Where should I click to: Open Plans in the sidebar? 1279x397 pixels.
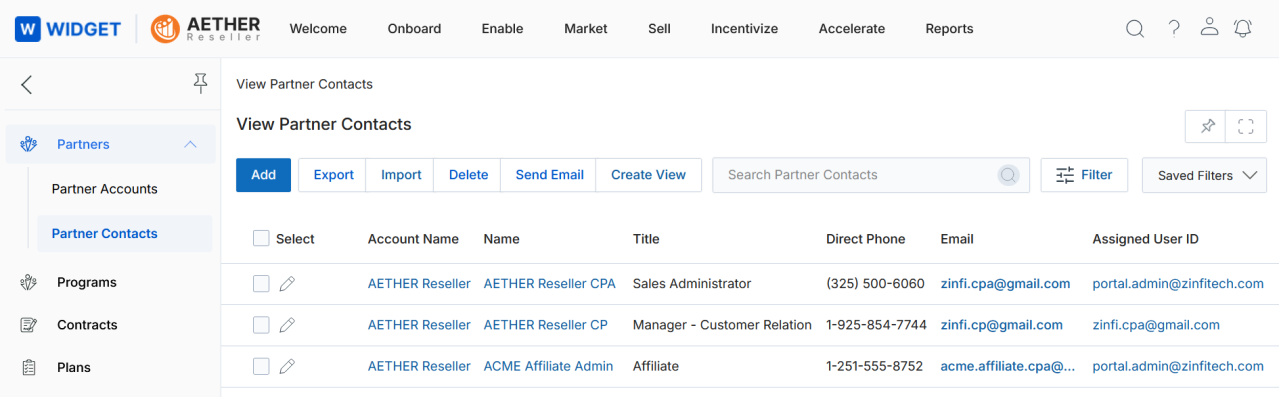point(74,368)
